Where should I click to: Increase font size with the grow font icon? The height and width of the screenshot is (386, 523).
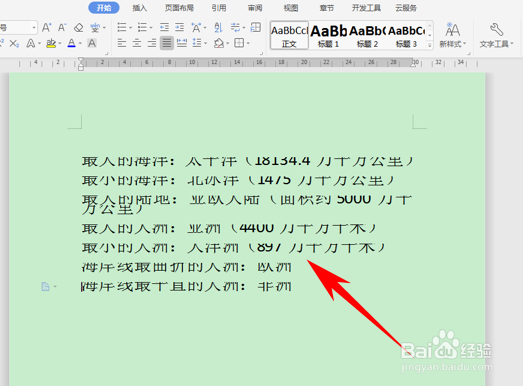coord(47,27)
